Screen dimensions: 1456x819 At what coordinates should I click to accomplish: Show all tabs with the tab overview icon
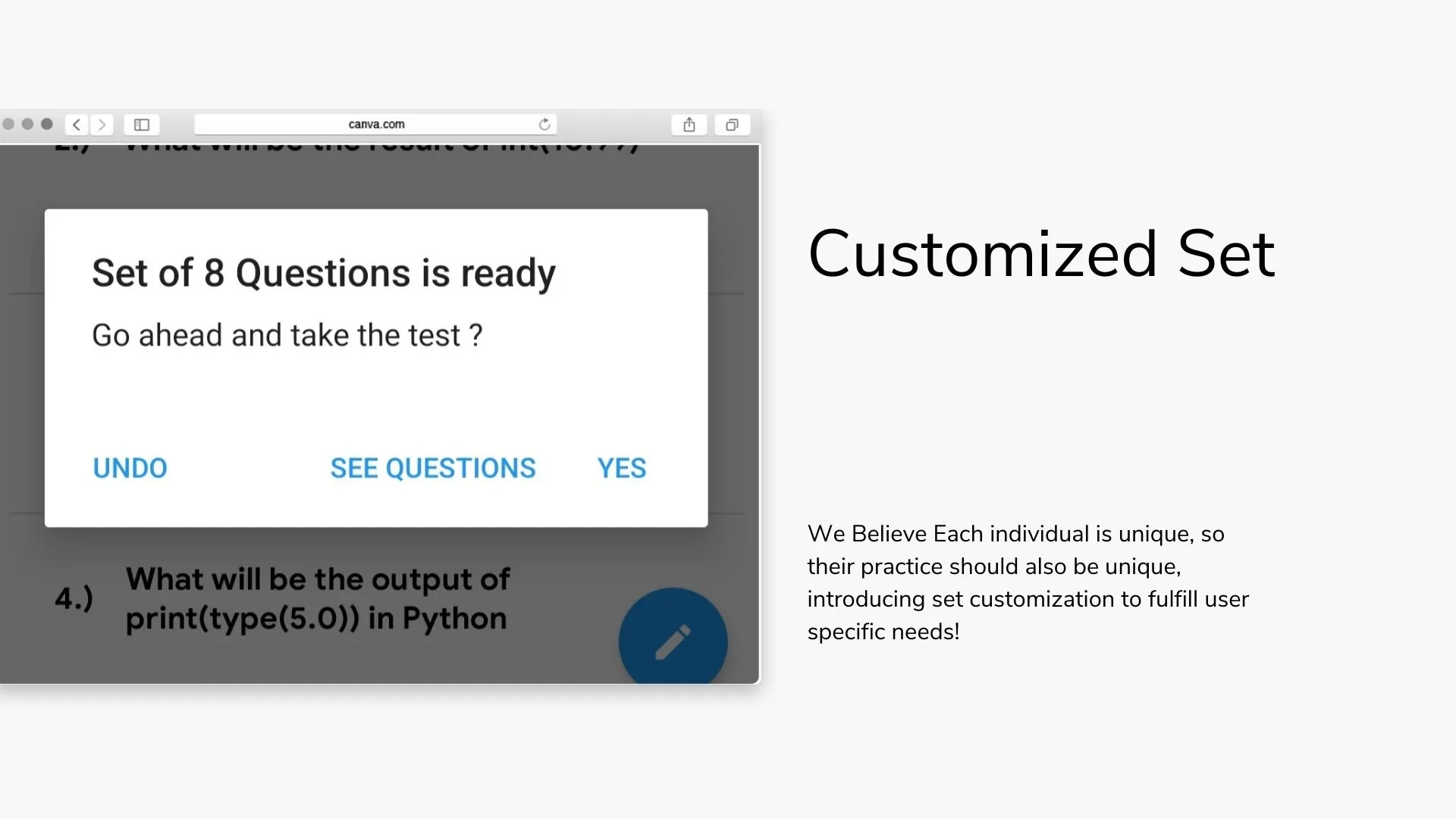point(733,124)
